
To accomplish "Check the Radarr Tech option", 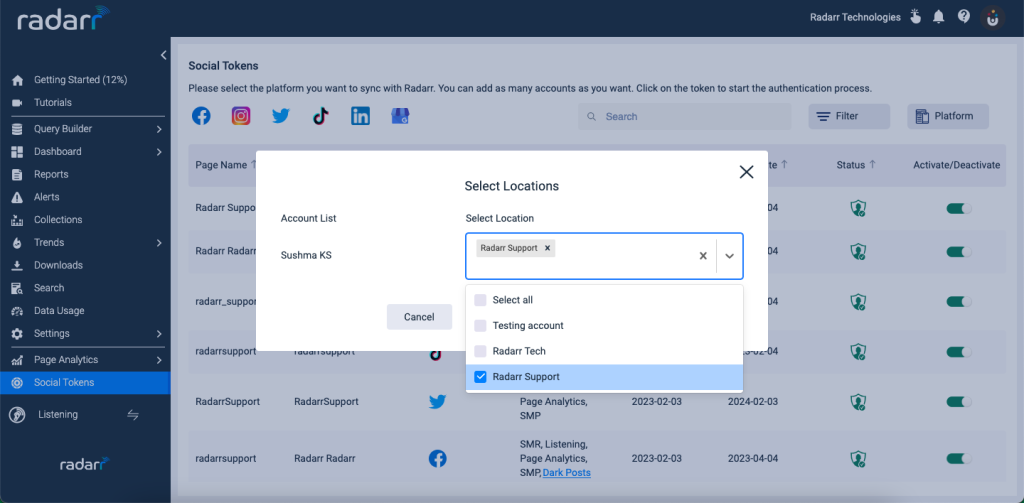I will [480, 351].
